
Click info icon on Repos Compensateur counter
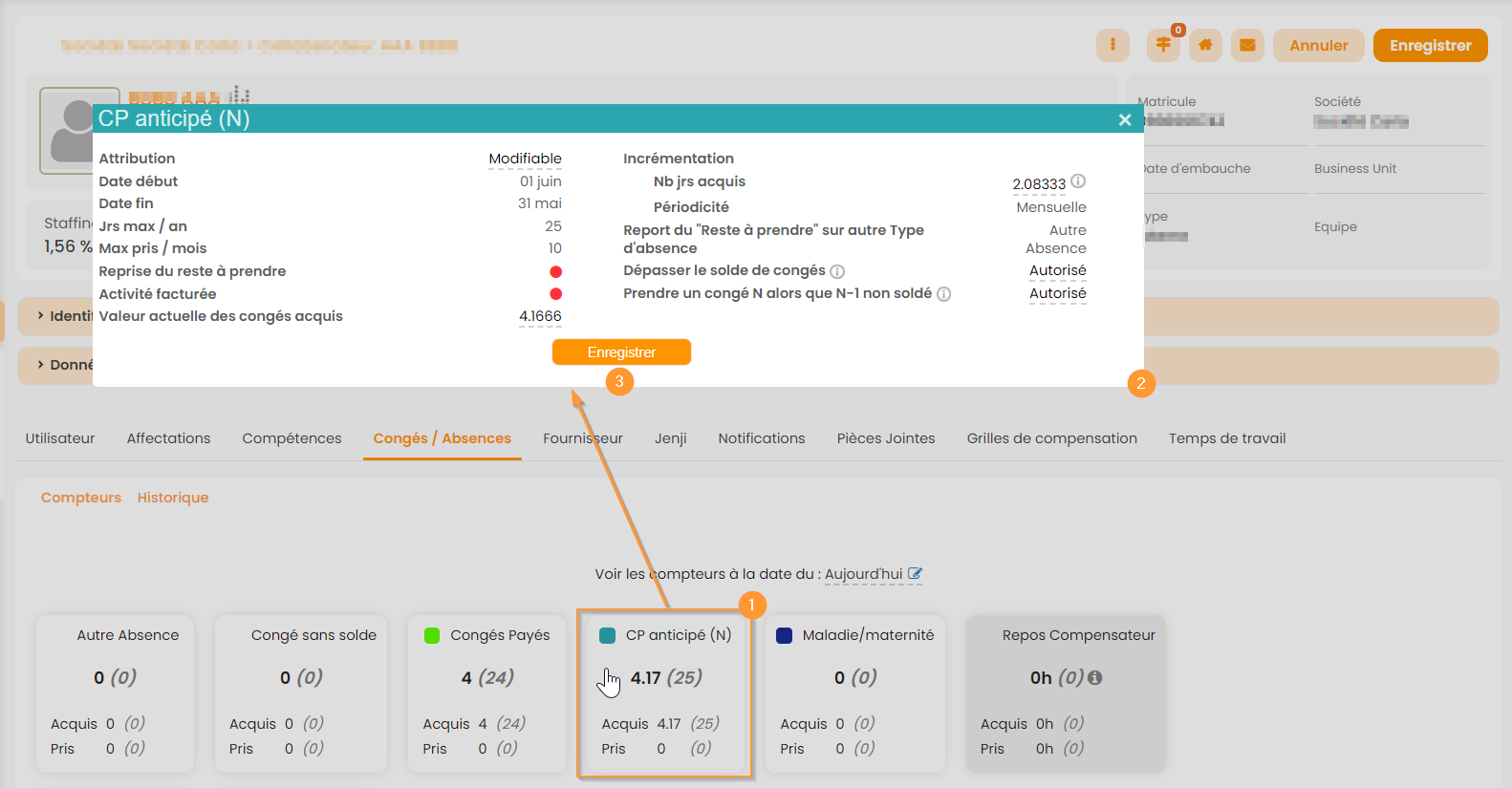(1095, 677)
